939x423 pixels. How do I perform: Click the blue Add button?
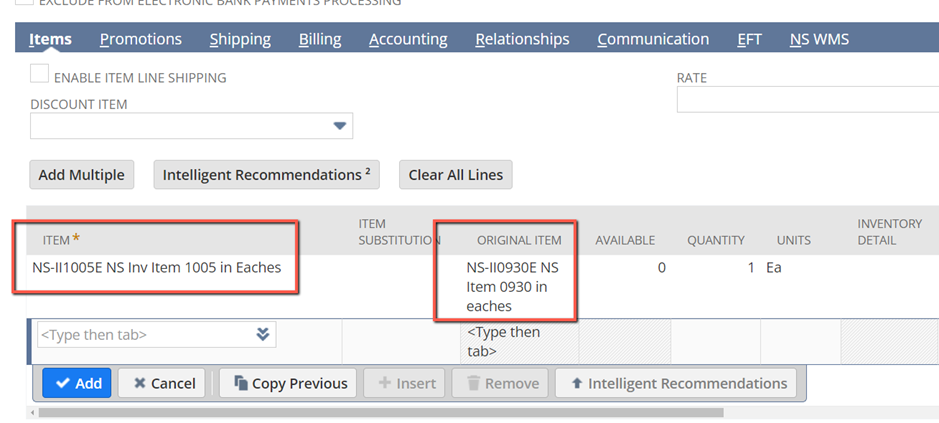point(77,383)
